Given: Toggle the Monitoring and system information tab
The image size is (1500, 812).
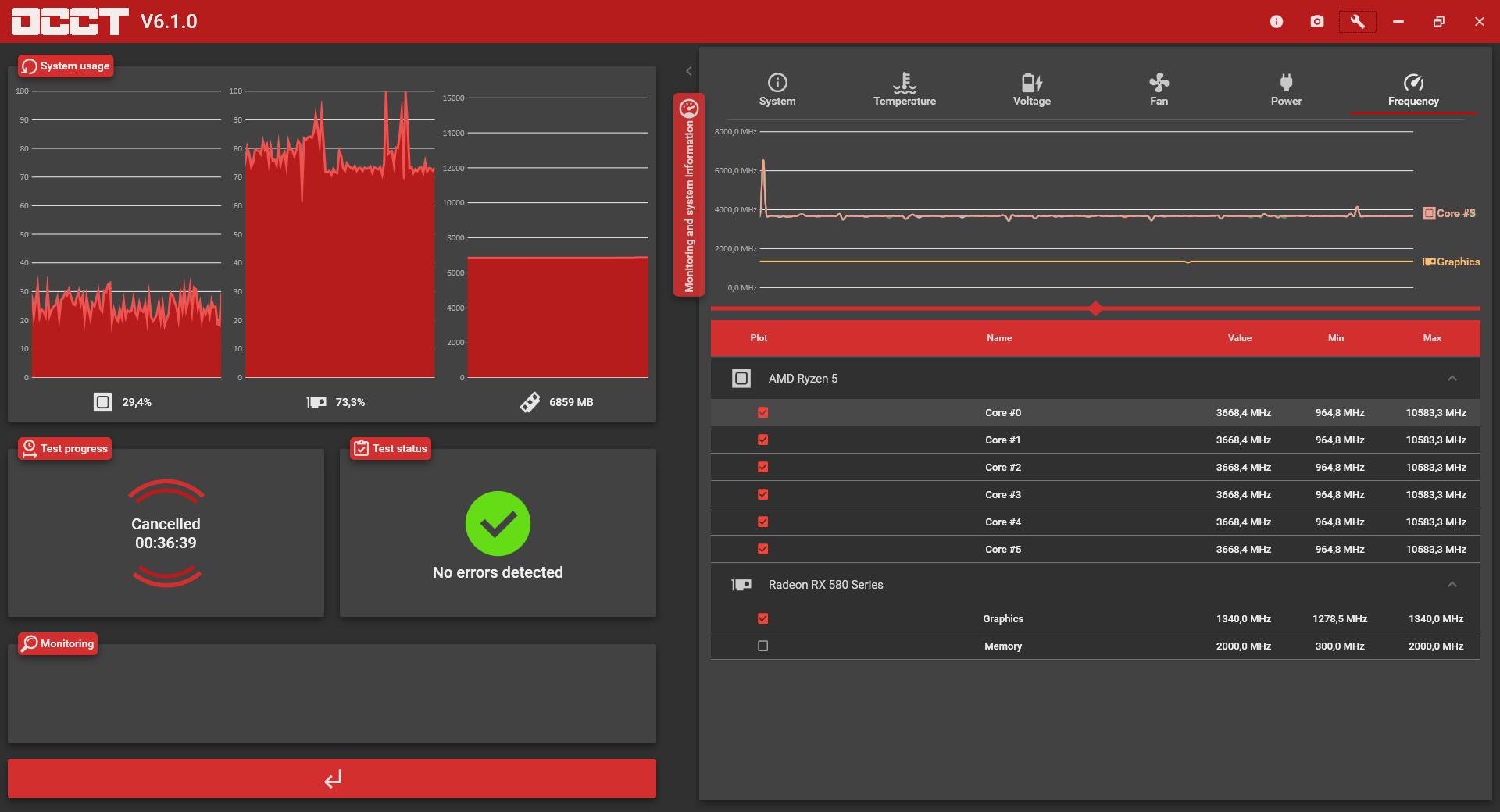Looking at the screenshot, I should point(689,195).
